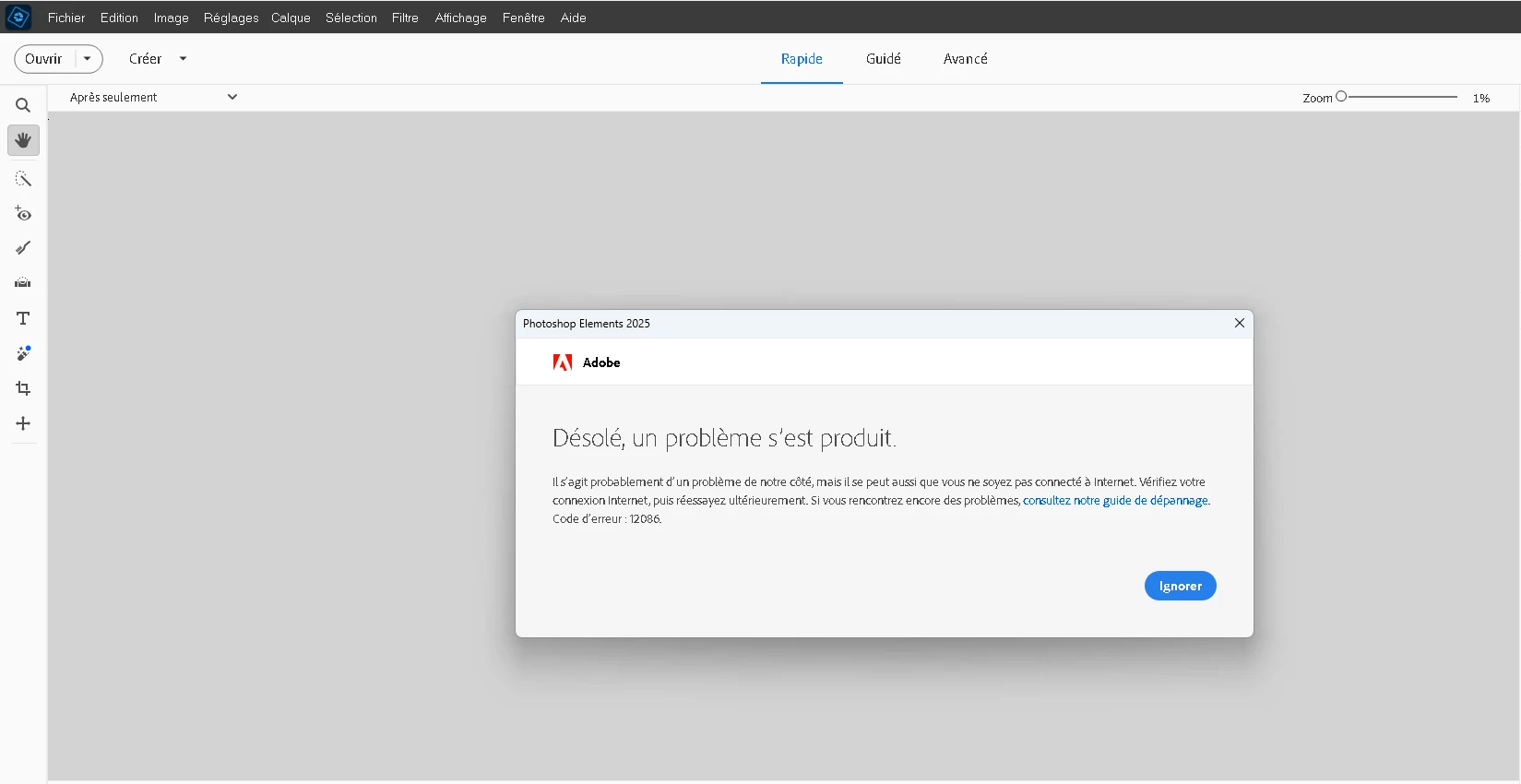
Task: Click the 1% zoom value field
Action: (1481, 98)
